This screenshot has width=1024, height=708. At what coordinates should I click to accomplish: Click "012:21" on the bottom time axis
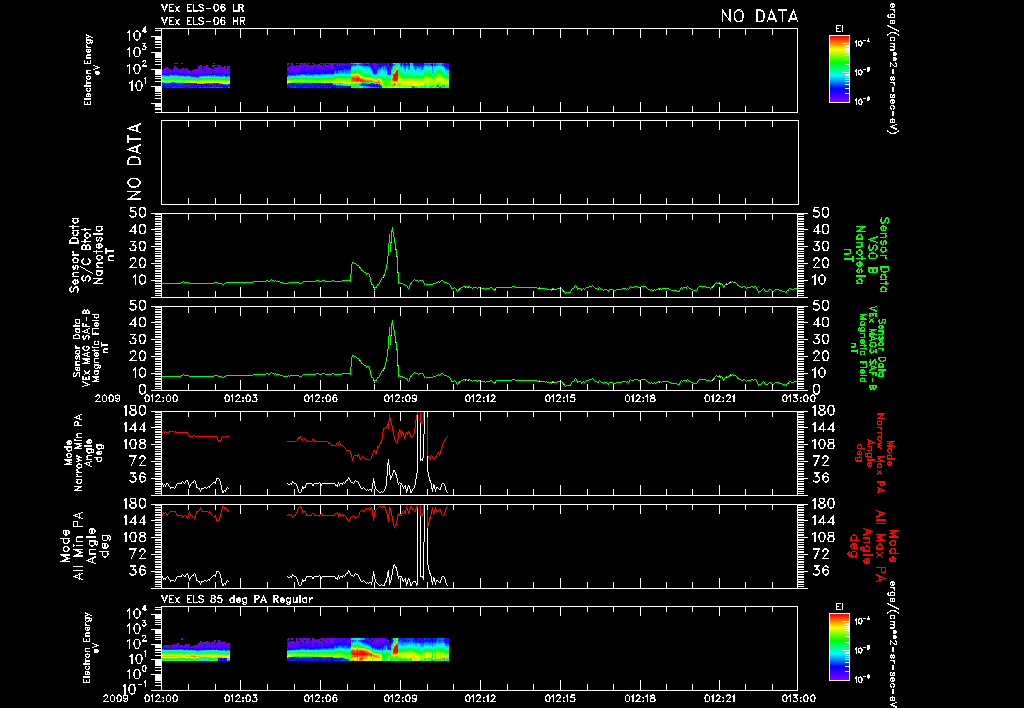[x=719, y=698]
